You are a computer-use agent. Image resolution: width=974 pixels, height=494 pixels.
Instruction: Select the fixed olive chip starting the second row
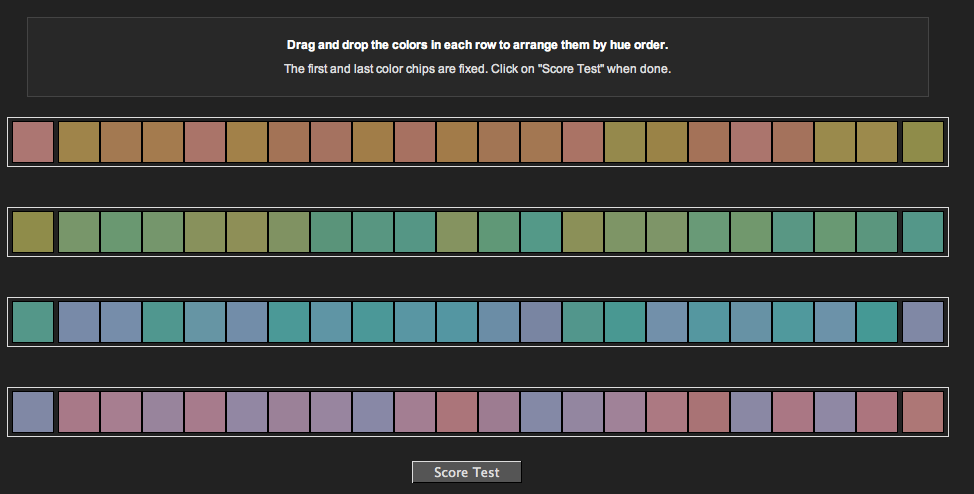click(33, 232)
